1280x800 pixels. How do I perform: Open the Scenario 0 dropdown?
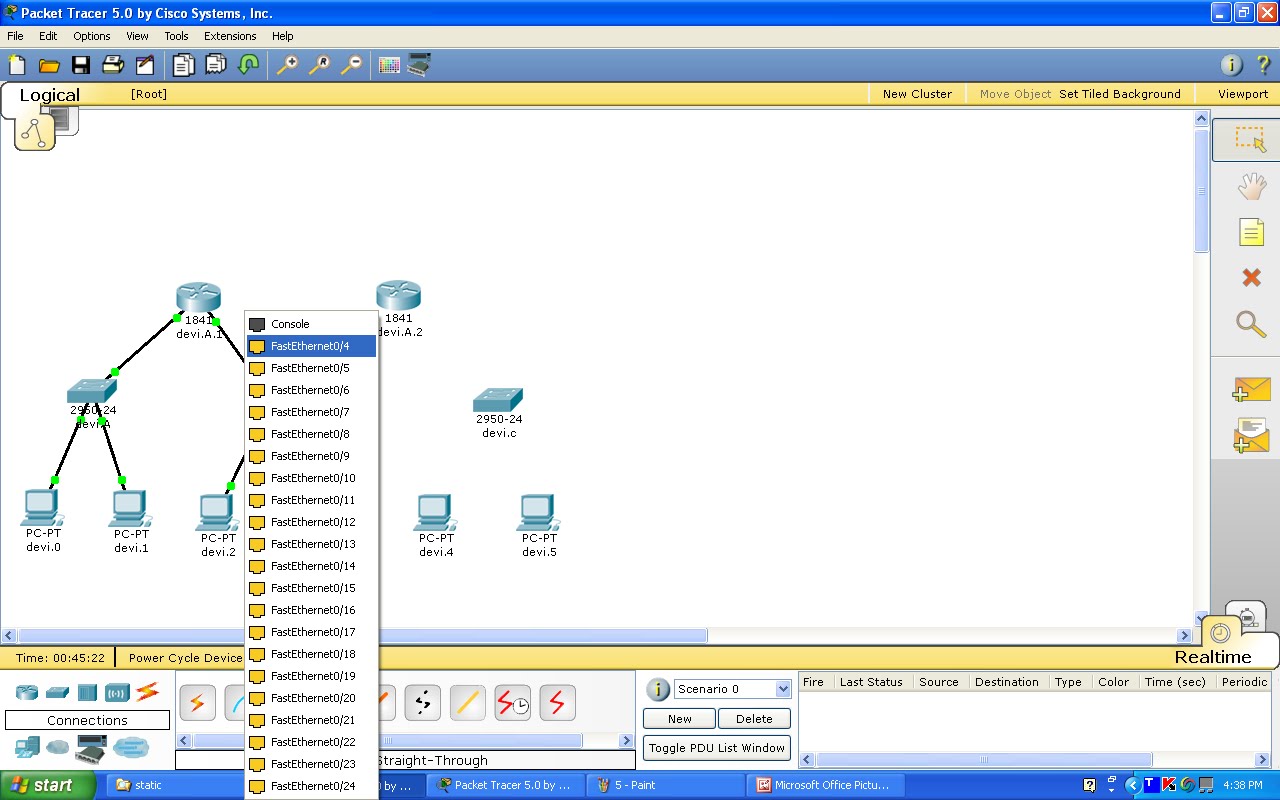[x=733, y=689]
